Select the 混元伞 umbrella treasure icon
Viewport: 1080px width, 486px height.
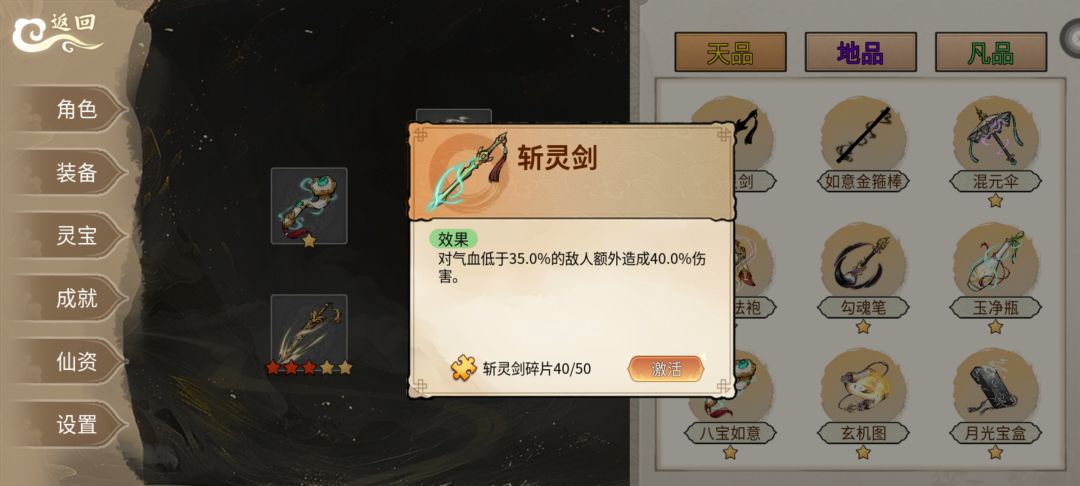tap(995, 136)
